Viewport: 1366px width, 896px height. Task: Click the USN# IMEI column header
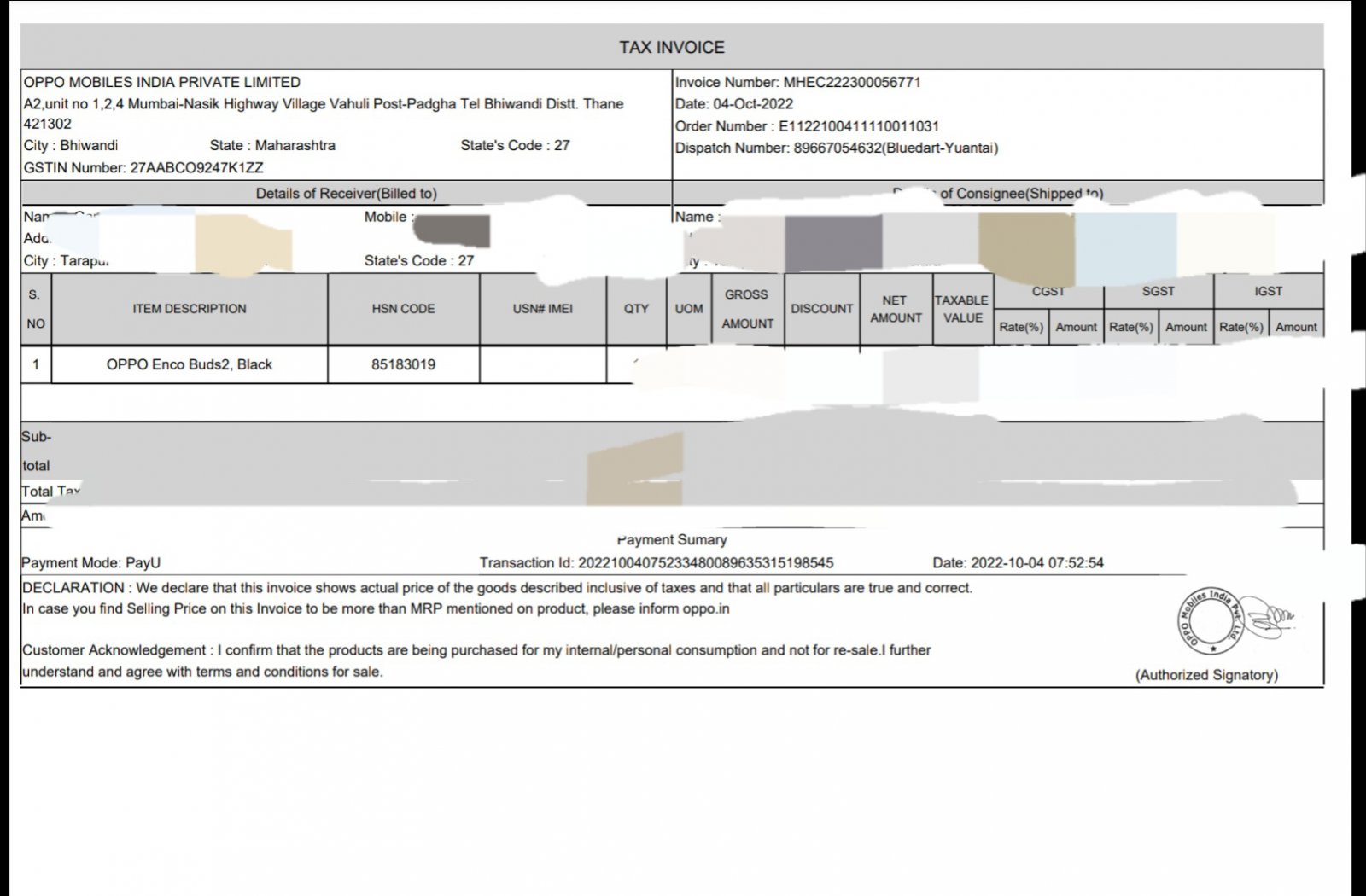coord(542,309)
